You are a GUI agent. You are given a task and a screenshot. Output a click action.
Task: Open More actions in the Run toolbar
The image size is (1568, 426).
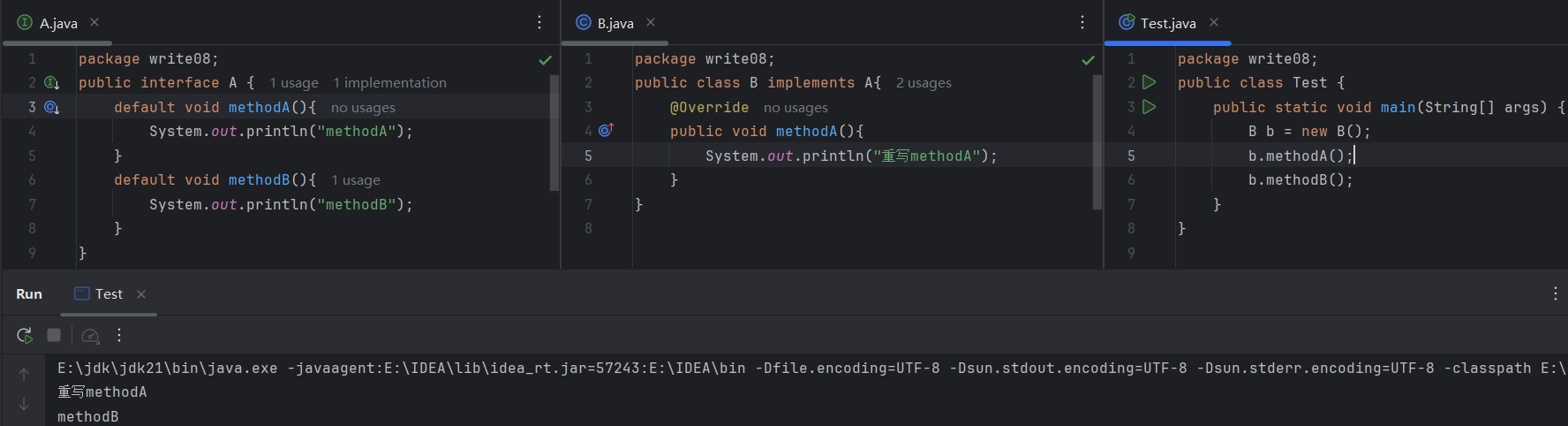[119, 335]
